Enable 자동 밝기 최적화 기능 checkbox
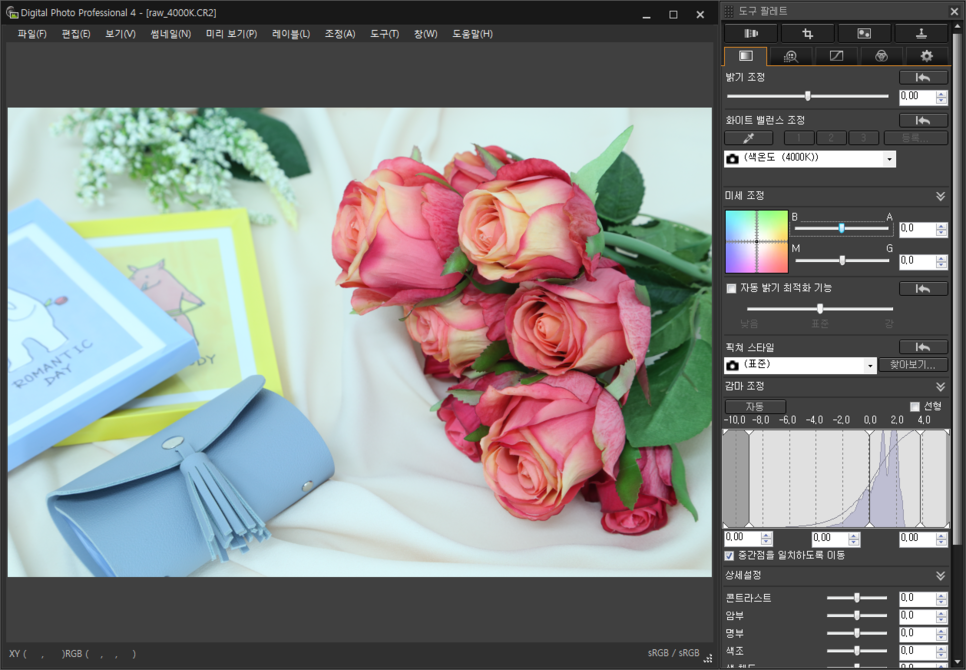 pyautogui.click(x=731, y=288)
